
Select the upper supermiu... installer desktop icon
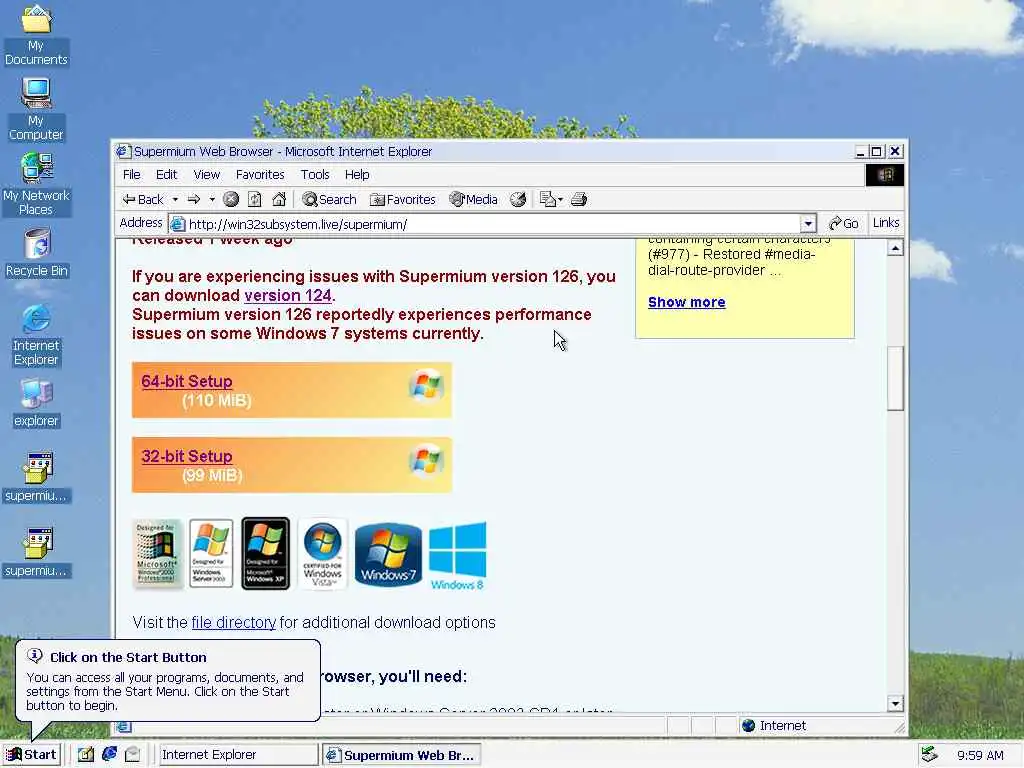[x=36, y=477]
